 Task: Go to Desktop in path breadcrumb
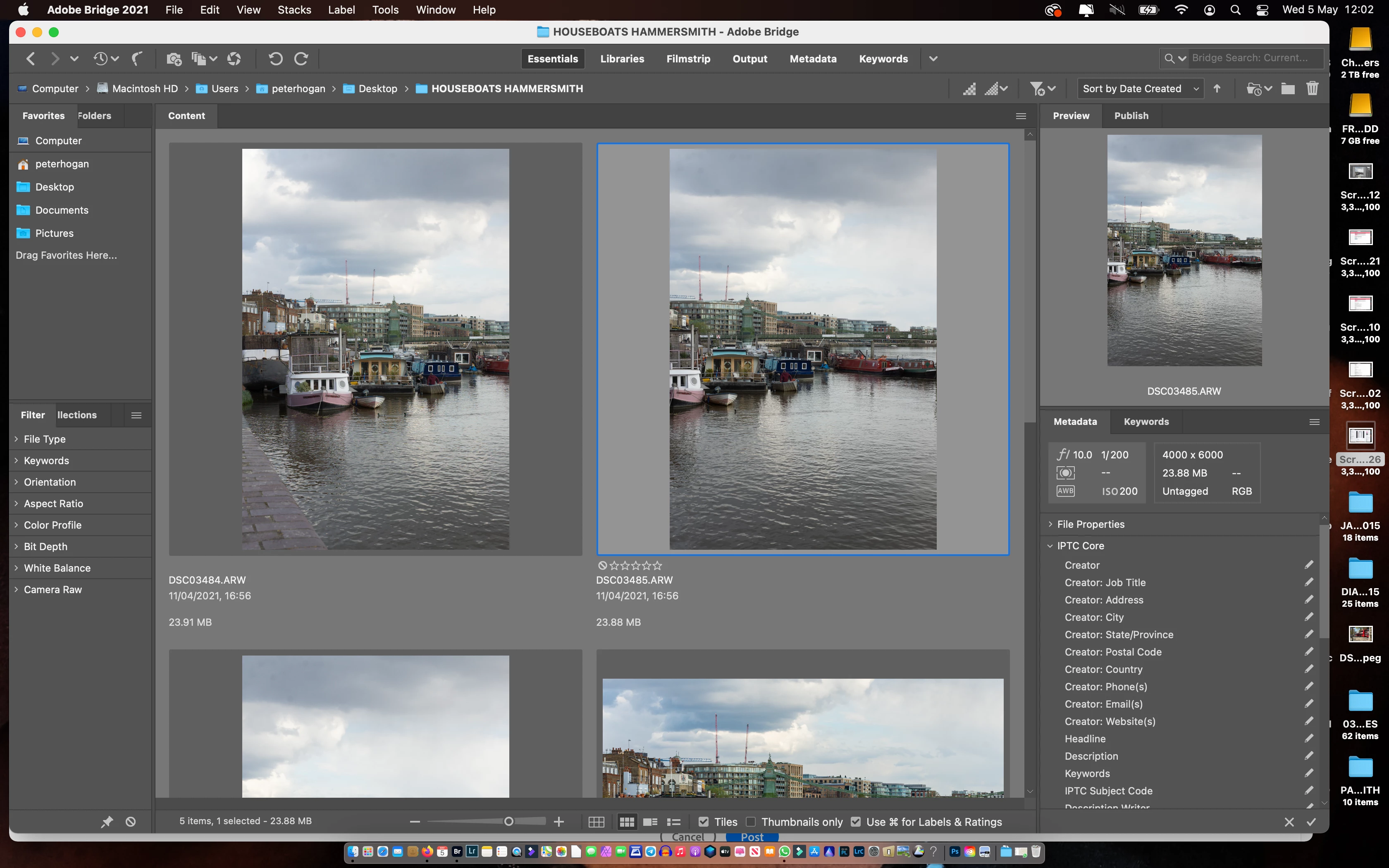click(x=377, y=88)
